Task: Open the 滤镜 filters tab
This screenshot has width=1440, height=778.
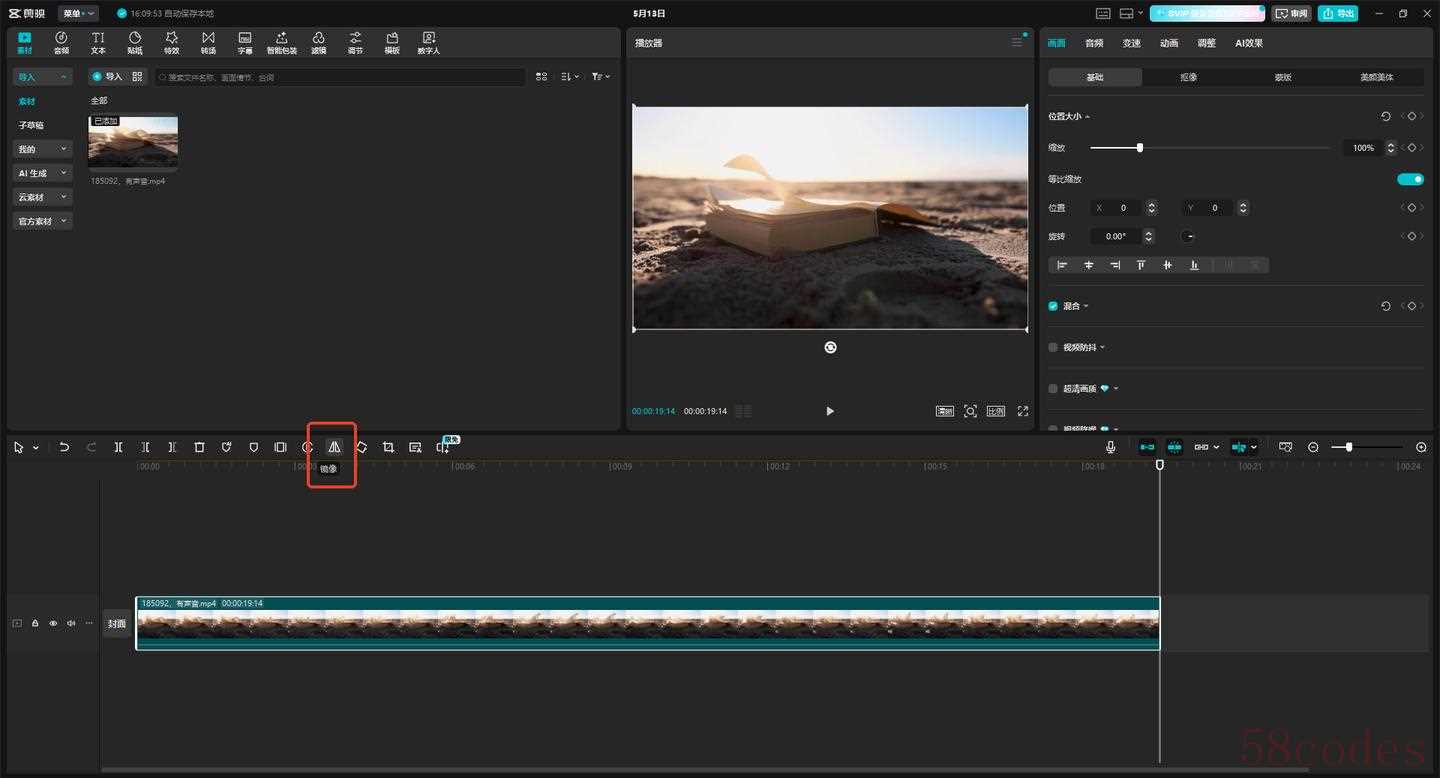Action: pyautogui.click(x=318, y=42)
